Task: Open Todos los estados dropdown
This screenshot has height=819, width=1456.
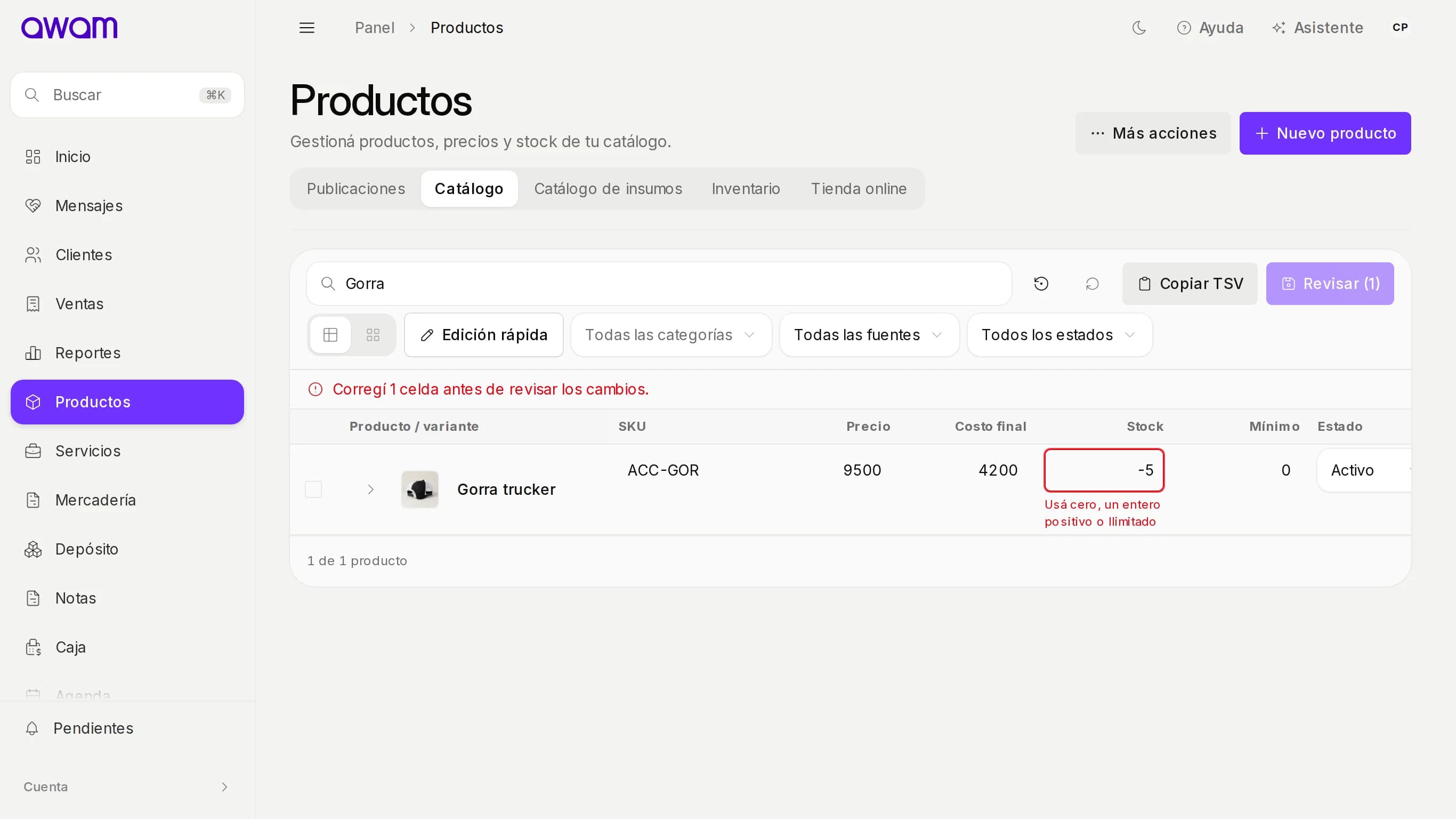Action: [x=1059, y=335]
